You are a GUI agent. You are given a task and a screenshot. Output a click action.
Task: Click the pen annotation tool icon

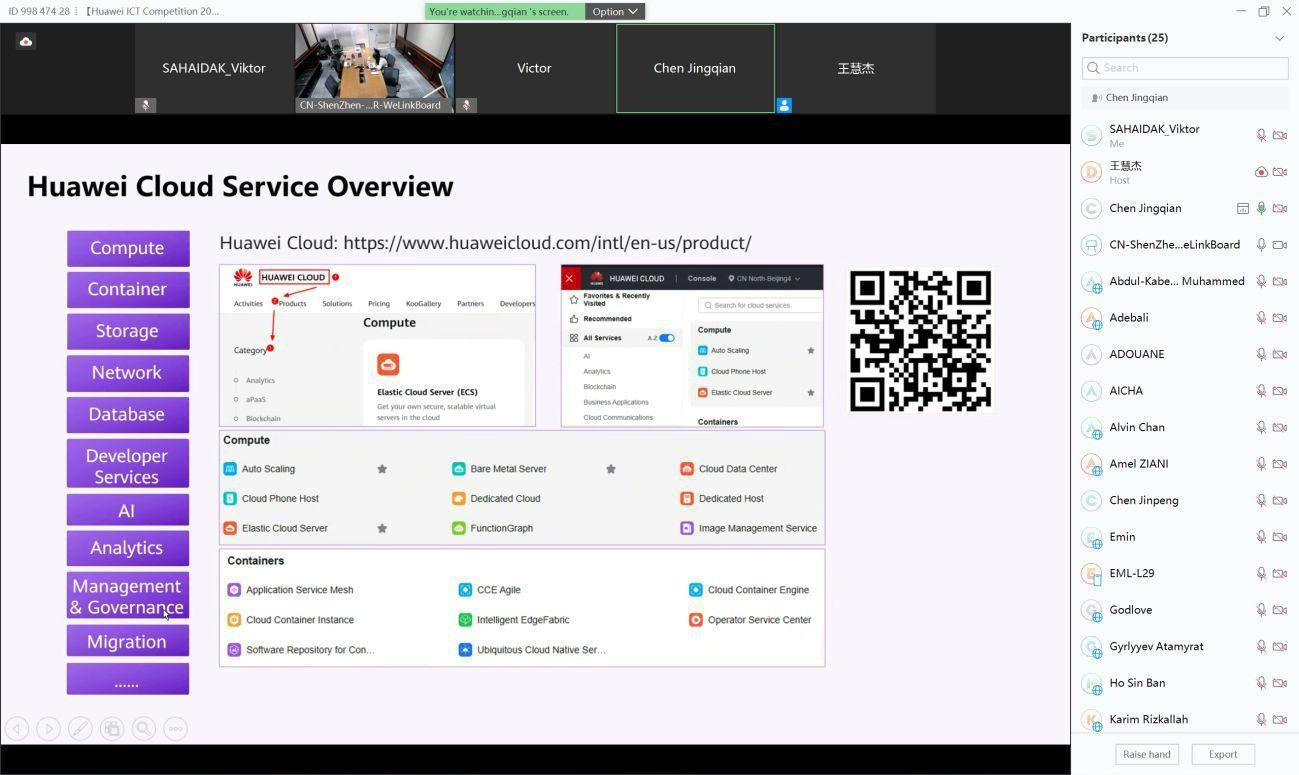point(80,729)
